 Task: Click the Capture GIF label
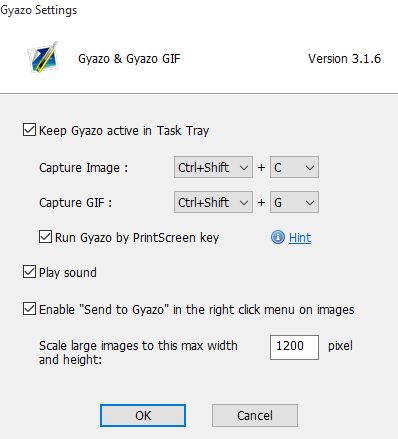tap(75, 202)
